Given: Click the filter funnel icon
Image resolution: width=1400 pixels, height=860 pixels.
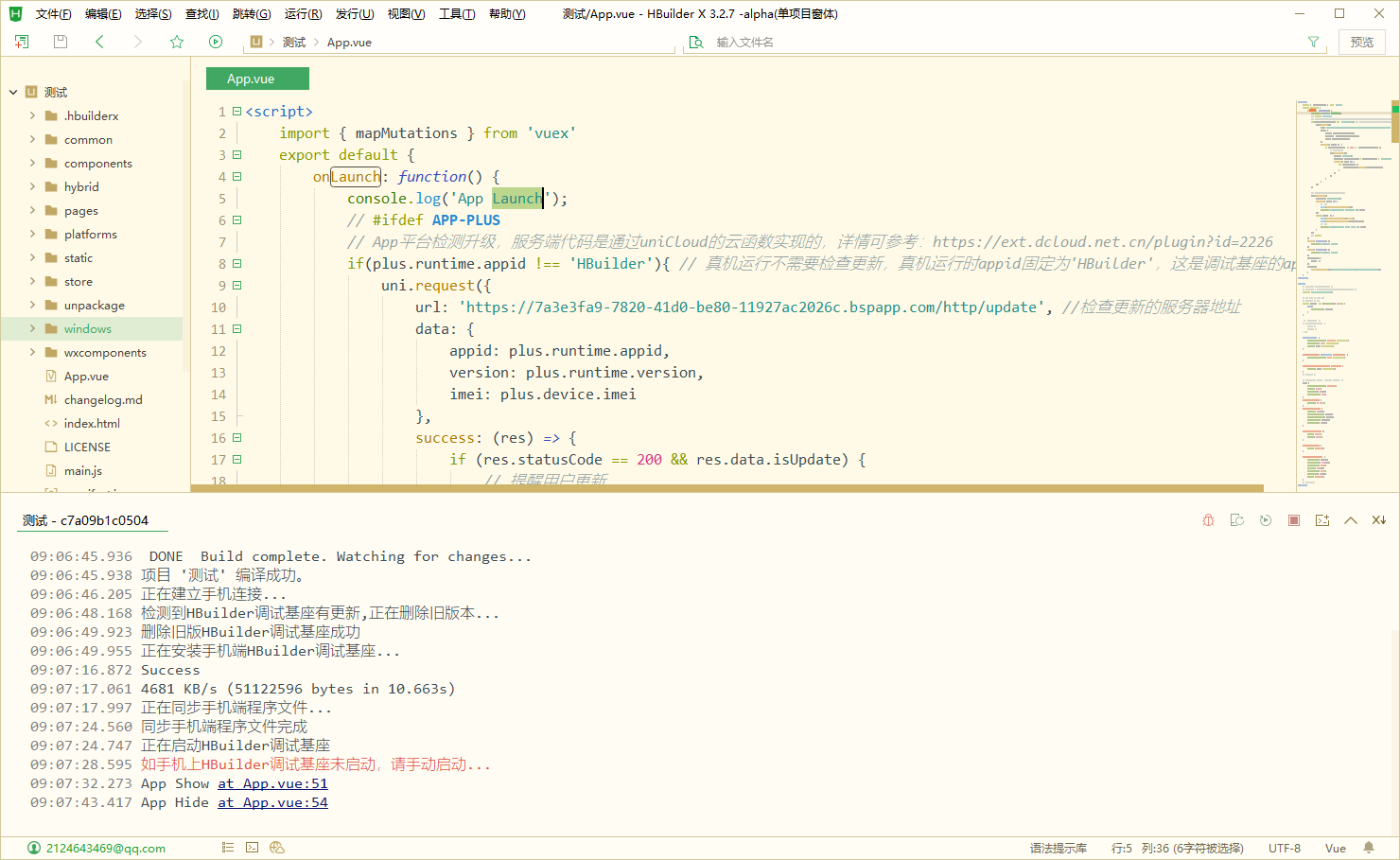Looking at the screenshot, I should [x=1313, y=42].
